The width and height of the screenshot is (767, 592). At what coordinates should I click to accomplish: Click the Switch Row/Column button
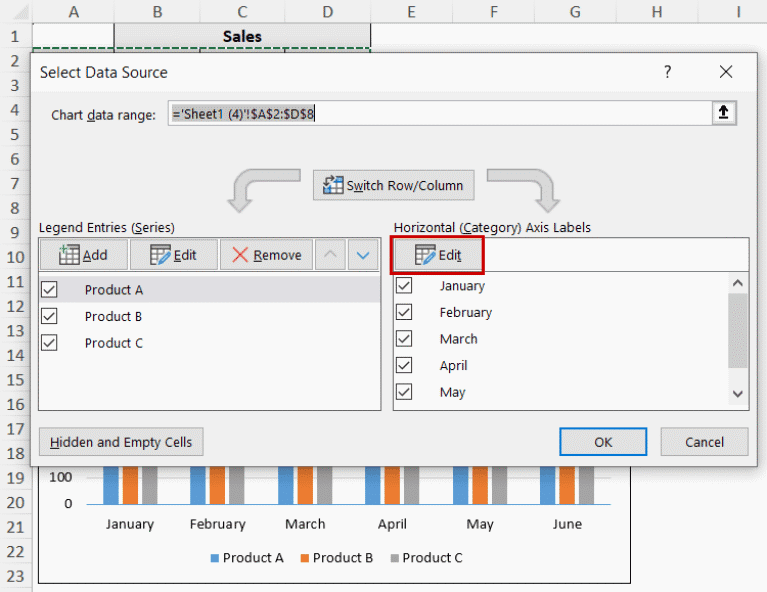[394, 185]
